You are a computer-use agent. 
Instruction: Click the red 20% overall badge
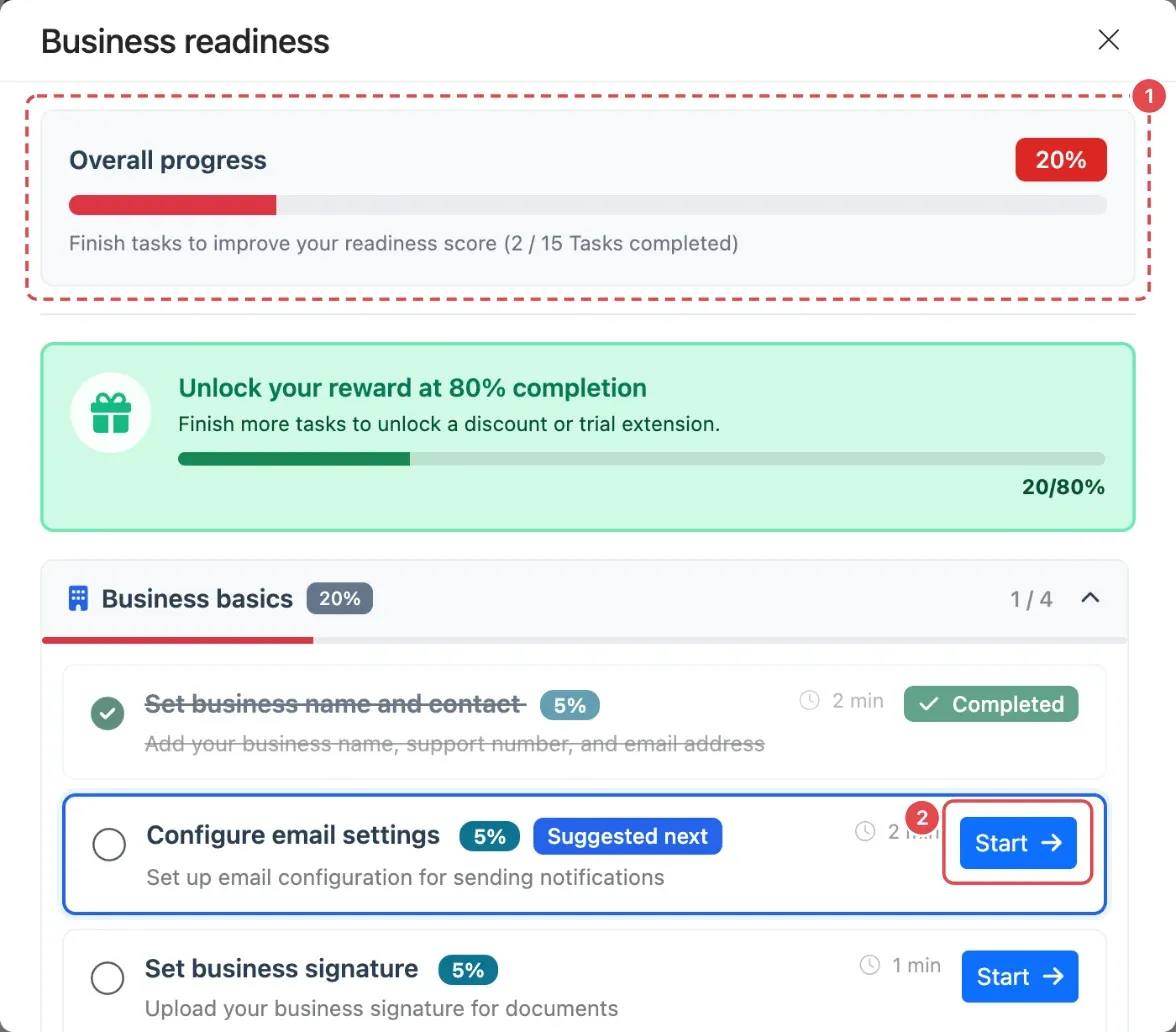click(1060, 160)
